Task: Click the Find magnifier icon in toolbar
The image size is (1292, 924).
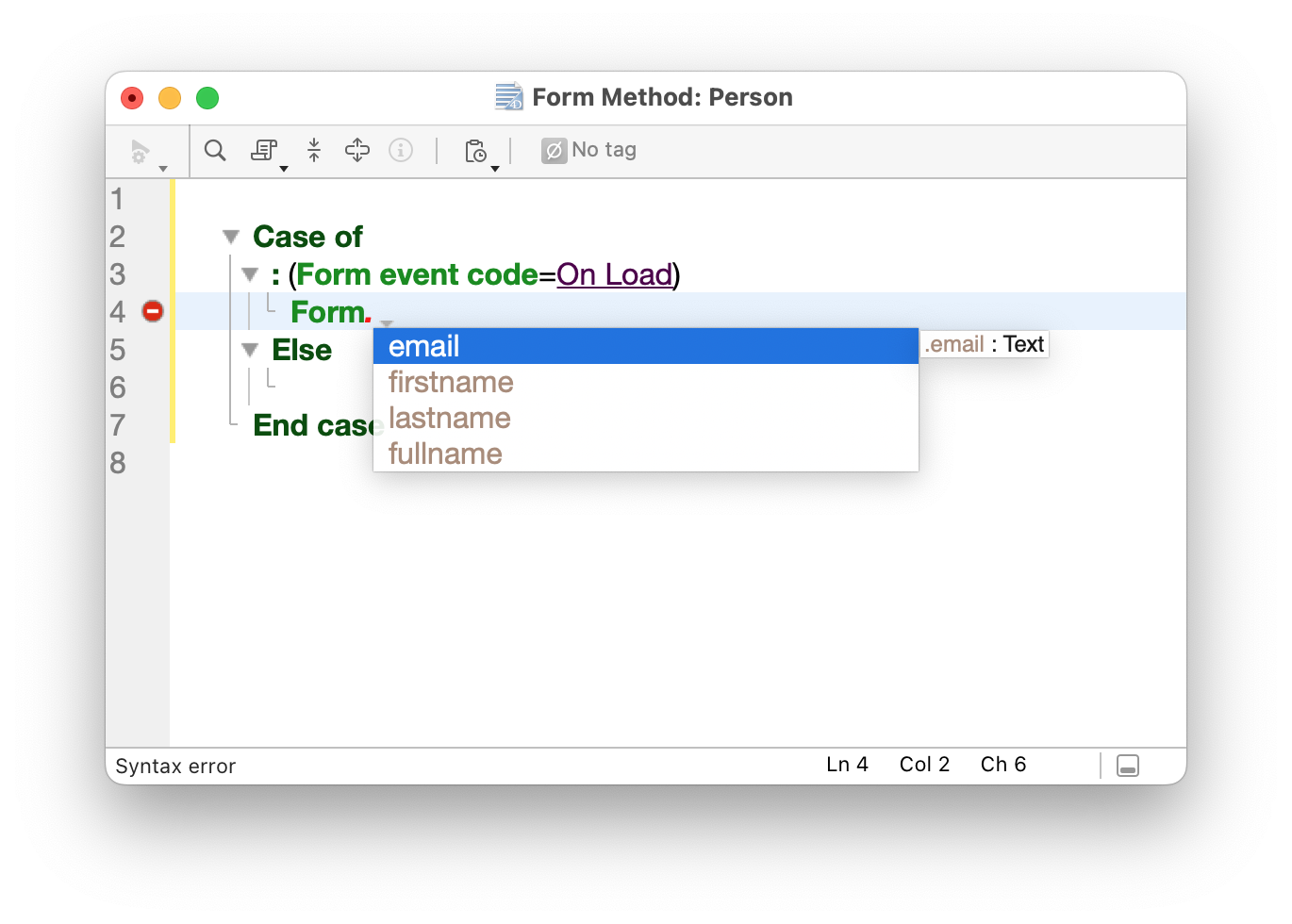Action: point(215,150)
